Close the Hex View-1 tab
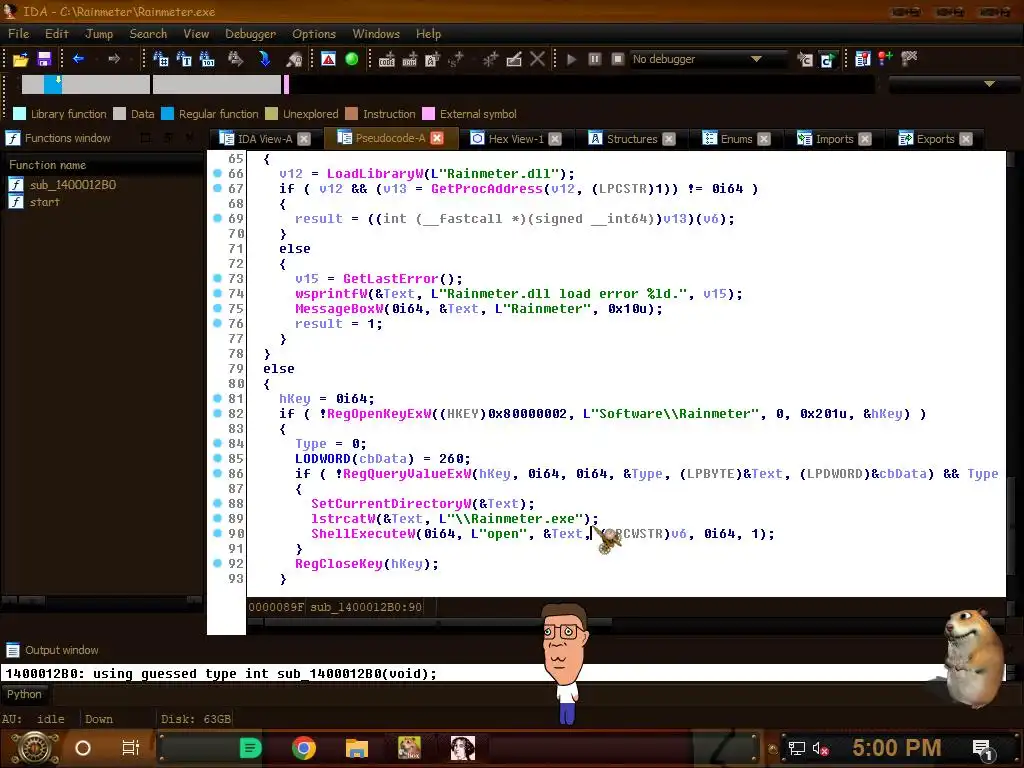1024x768 pixels. click(555, 139)
